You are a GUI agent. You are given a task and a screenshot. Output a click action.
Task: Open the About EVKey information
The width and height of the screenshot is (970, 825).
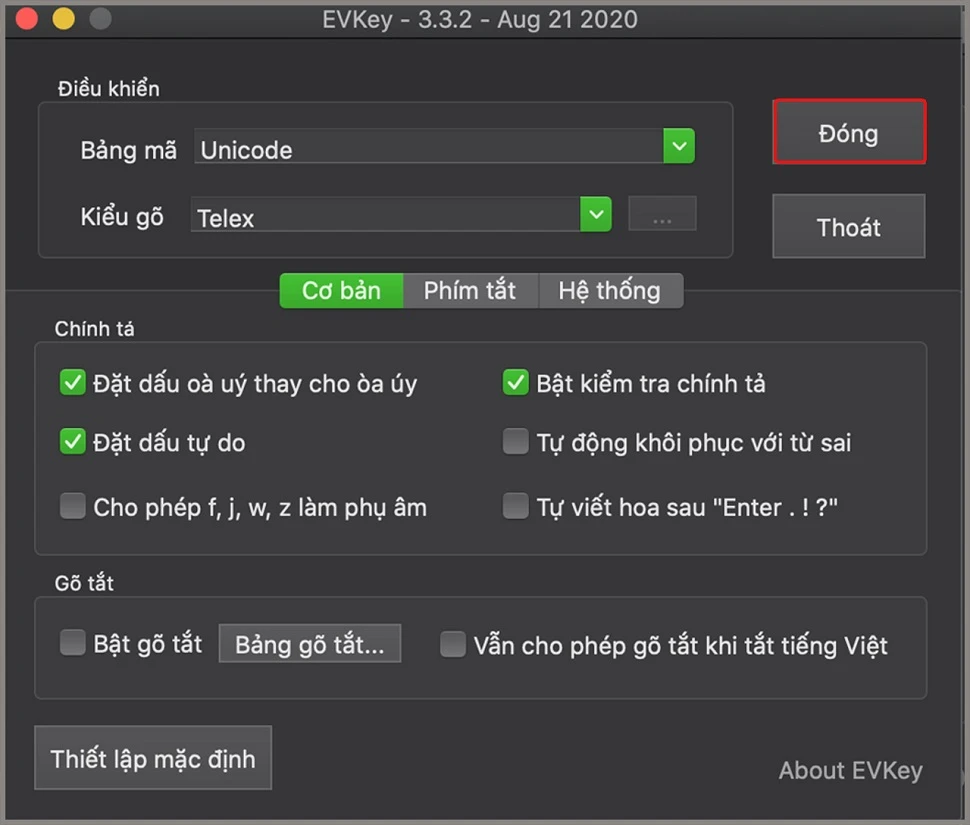click(x=851, y=770)
